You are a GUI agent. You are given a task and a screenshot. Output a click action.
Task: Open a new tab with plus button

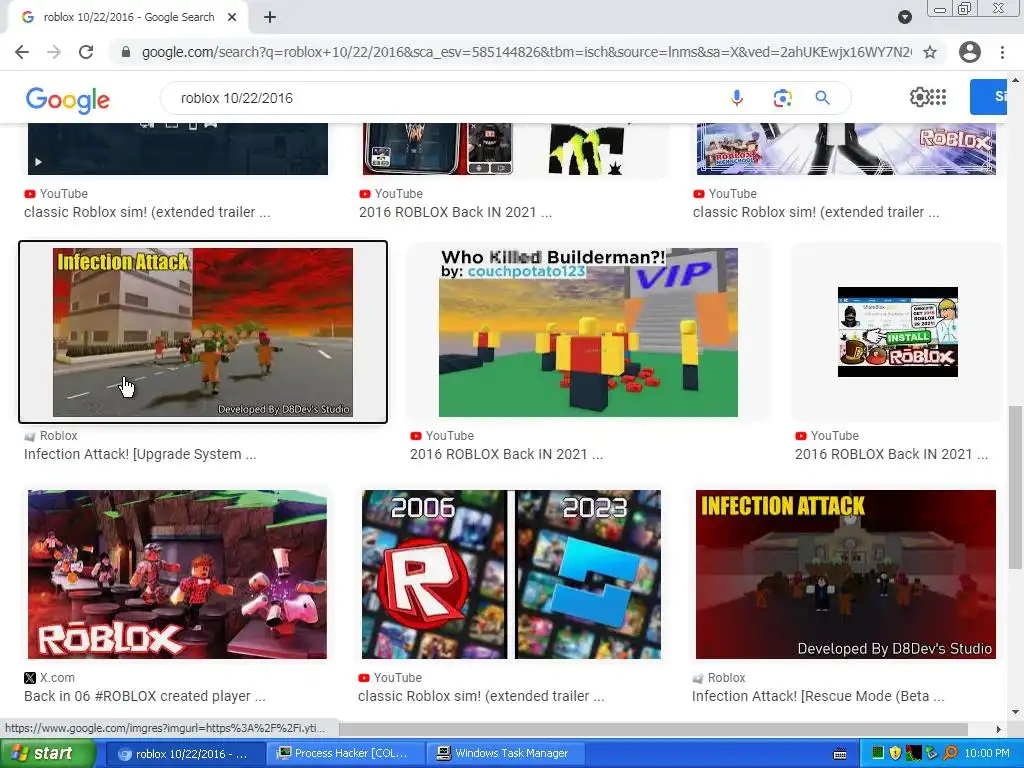coord(270,17)
